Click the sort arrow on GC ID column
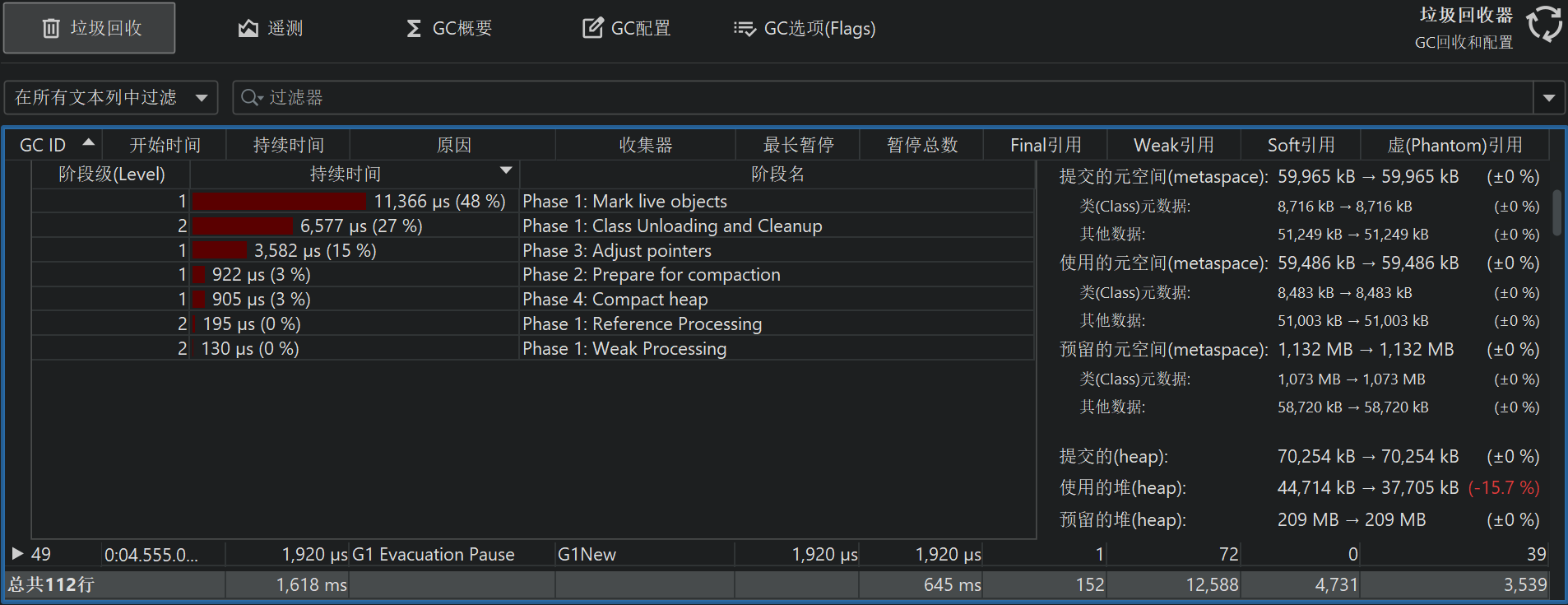The width and height of the screenshot is (1568, 605). pos(88,143)
